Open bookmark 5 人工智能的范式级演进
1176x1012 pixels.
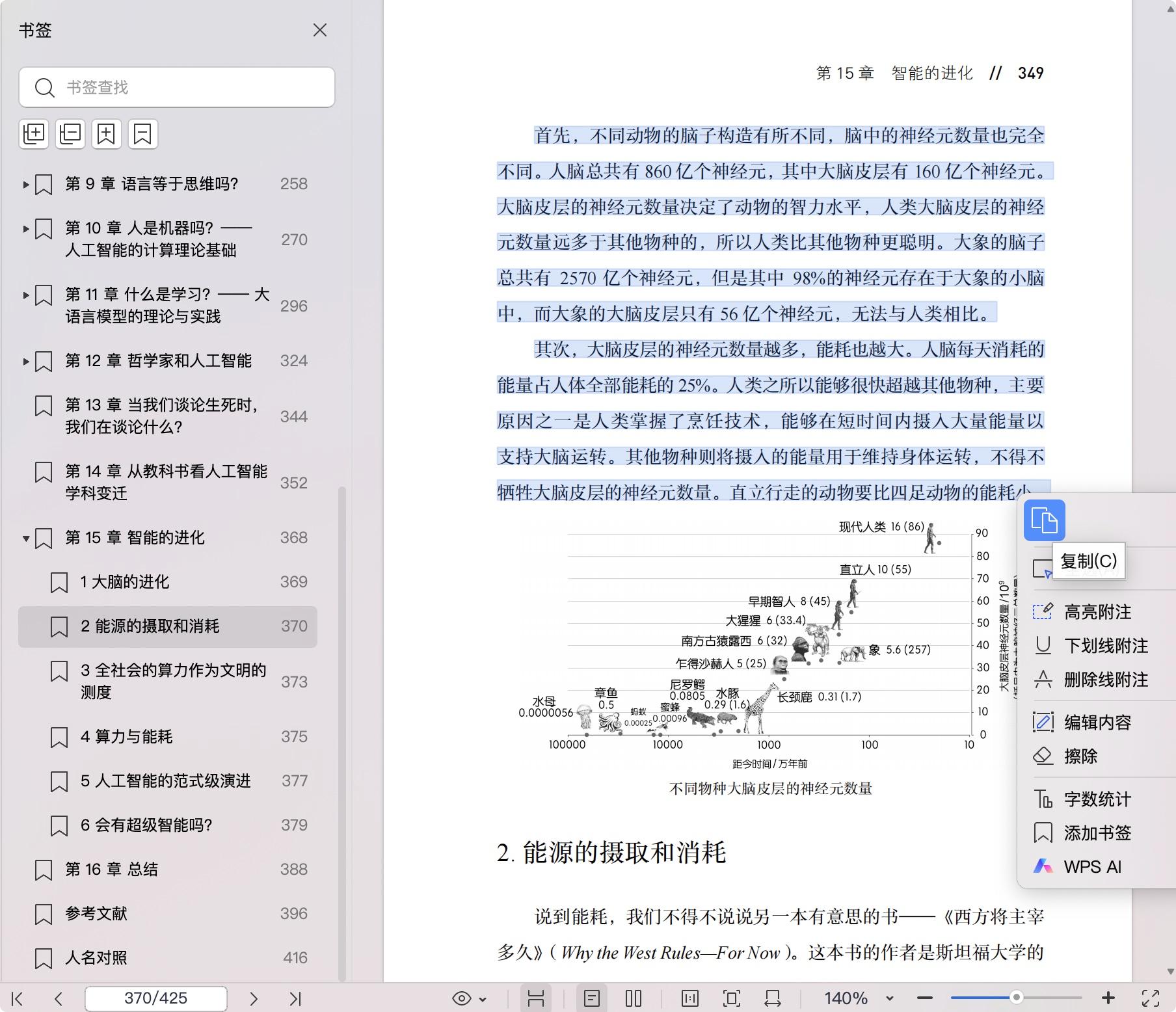point(165,781)
